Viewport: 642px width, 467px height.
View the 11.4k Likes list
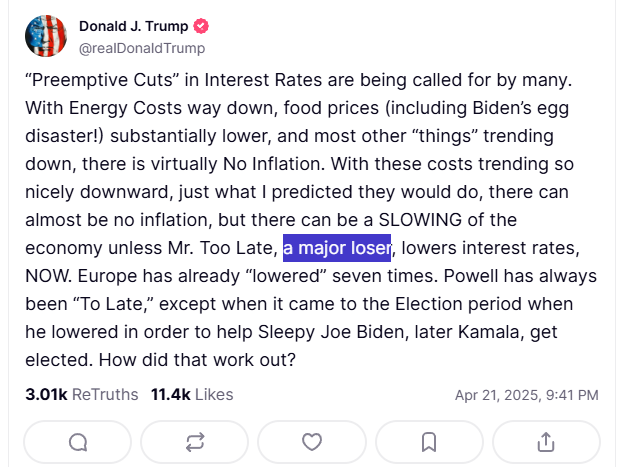click(192, 395)
